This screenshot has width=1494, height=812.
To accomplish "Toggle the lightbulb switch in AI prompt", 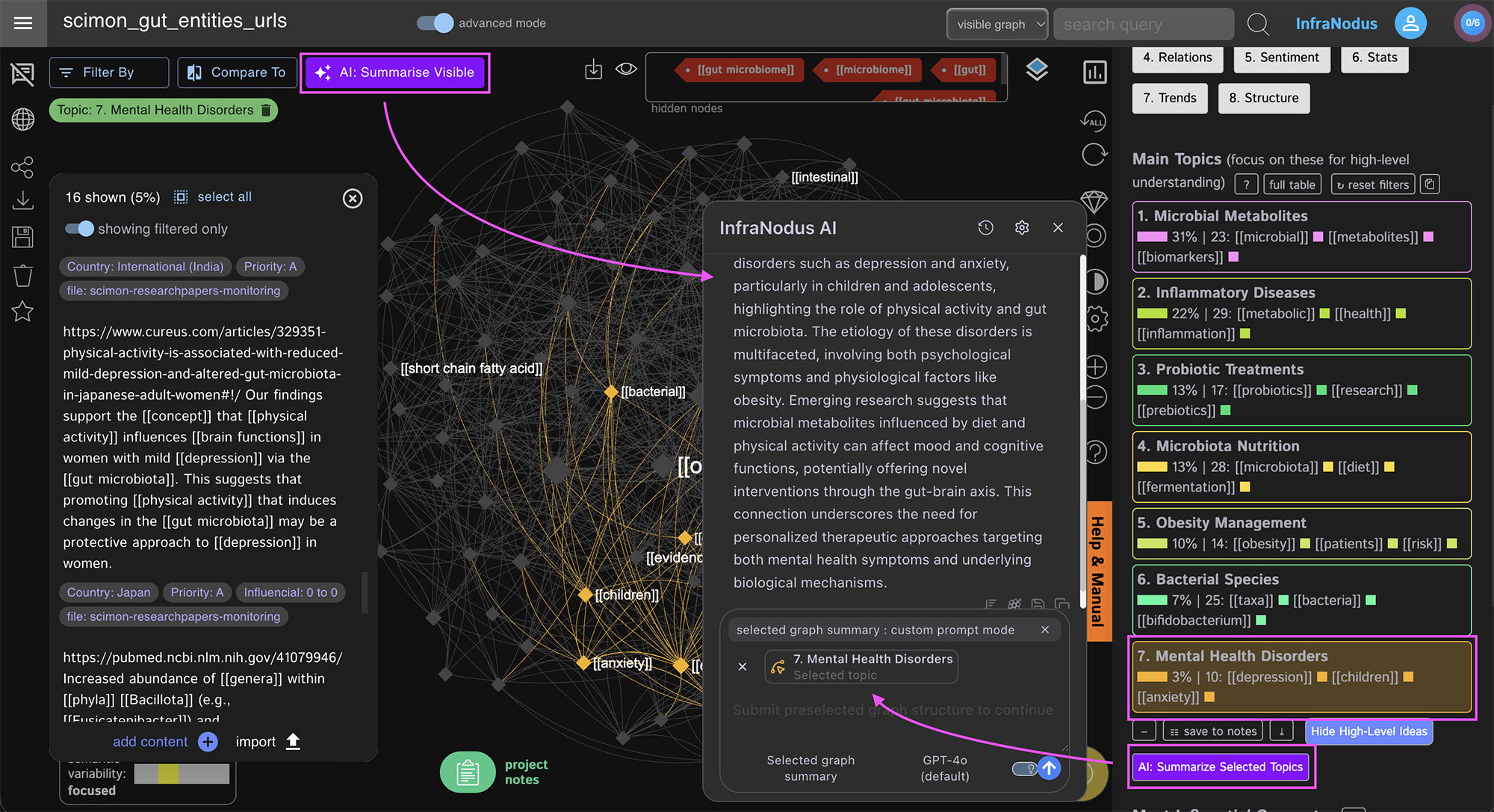I will pyautogui.click(x=1024, y=768).
